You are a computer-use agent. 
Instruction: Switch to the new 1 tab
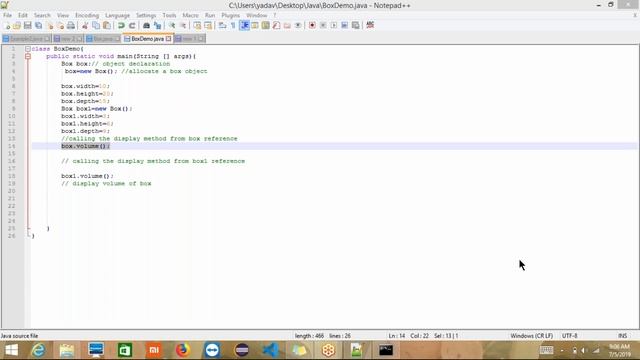click(x=190, y=39)
